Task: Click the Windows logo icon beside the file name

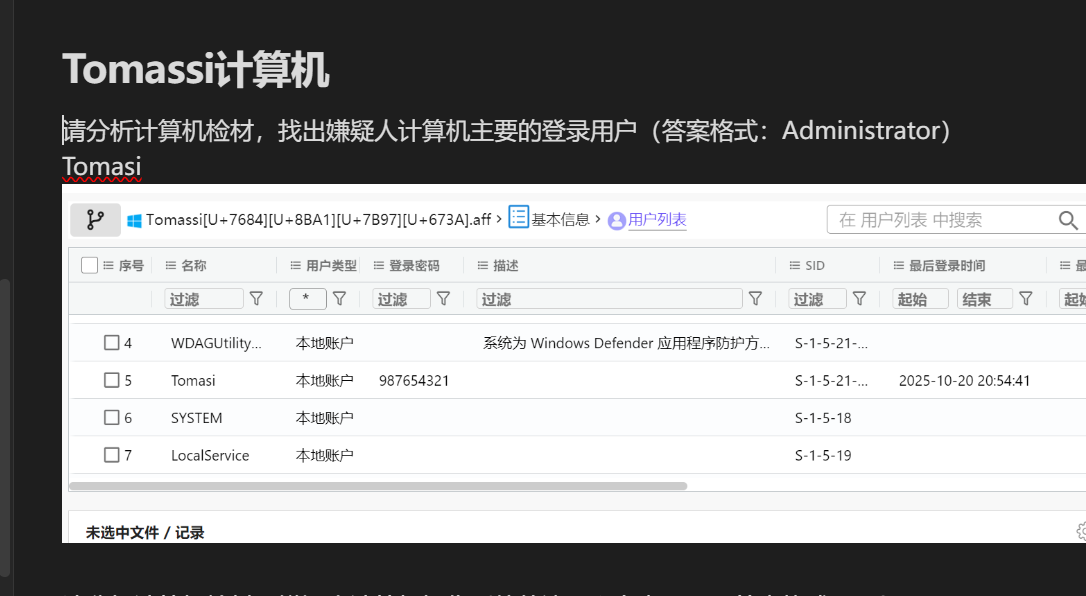Action: 134,219
